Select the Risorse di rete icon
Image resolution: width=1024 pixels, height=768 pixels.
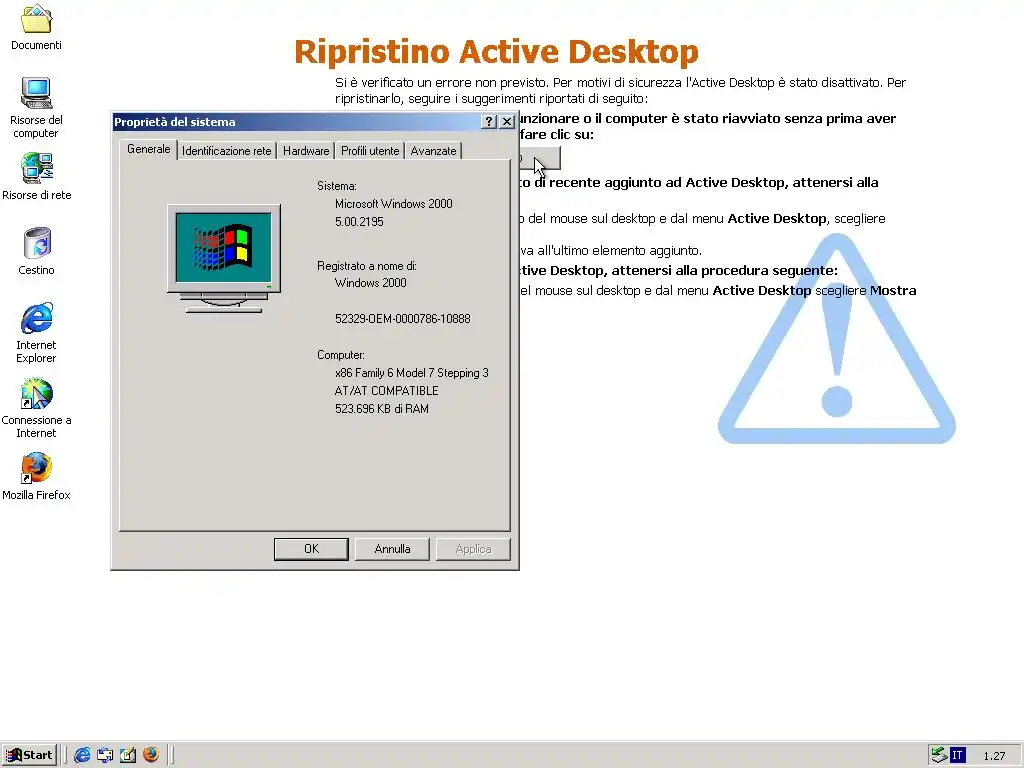(36, 168)
